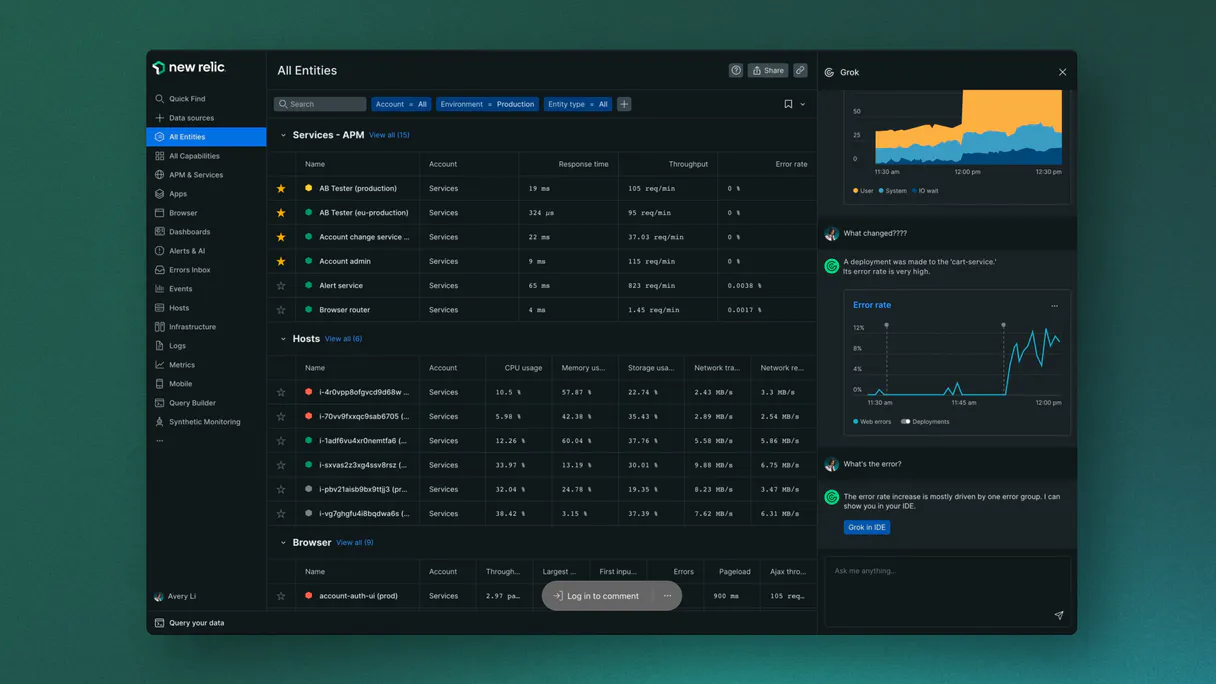
Task: Open help via the question mark icon
Action: click(x=736, y=70)
